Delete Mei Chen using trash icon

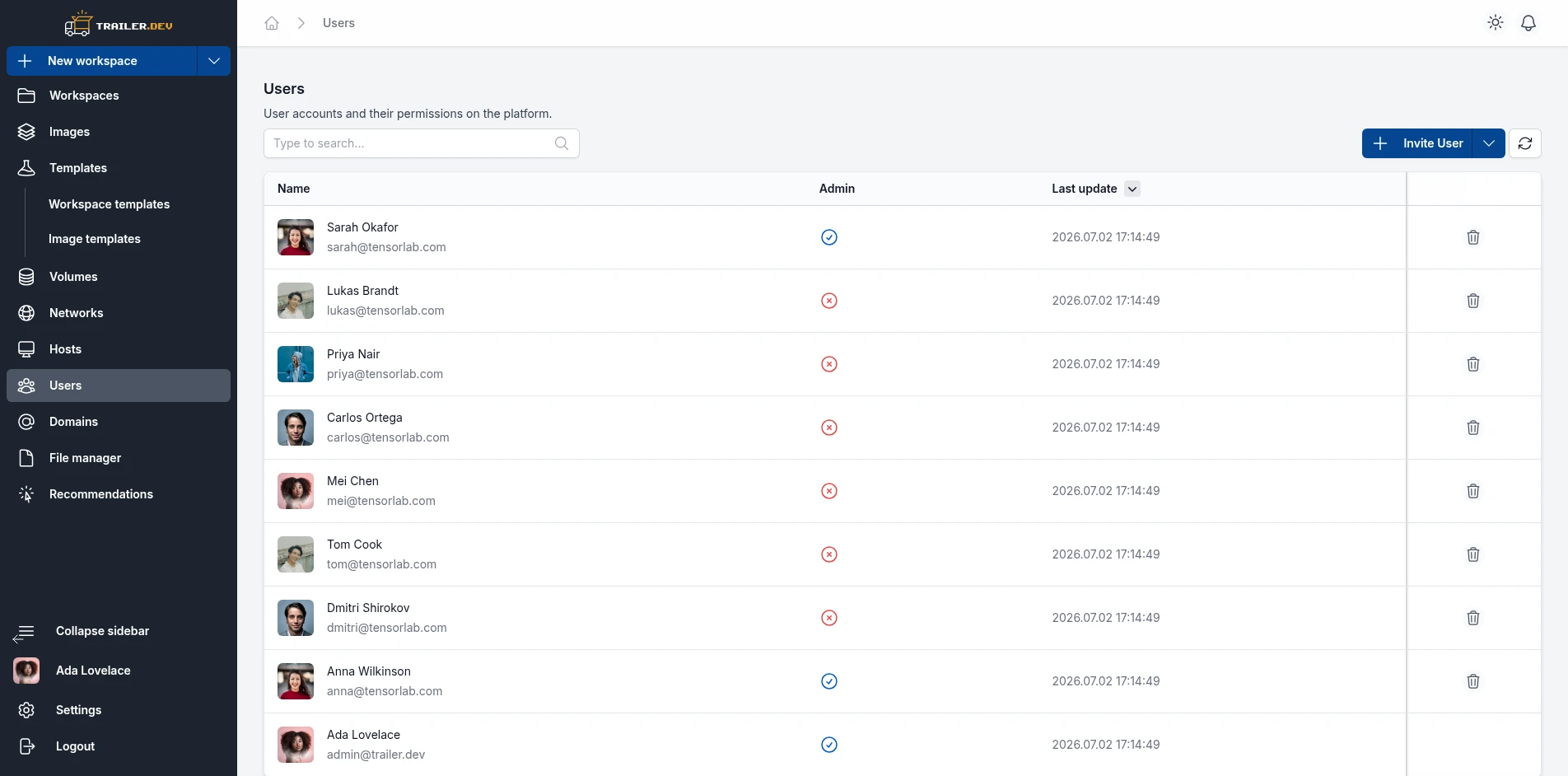point(1473,491)
